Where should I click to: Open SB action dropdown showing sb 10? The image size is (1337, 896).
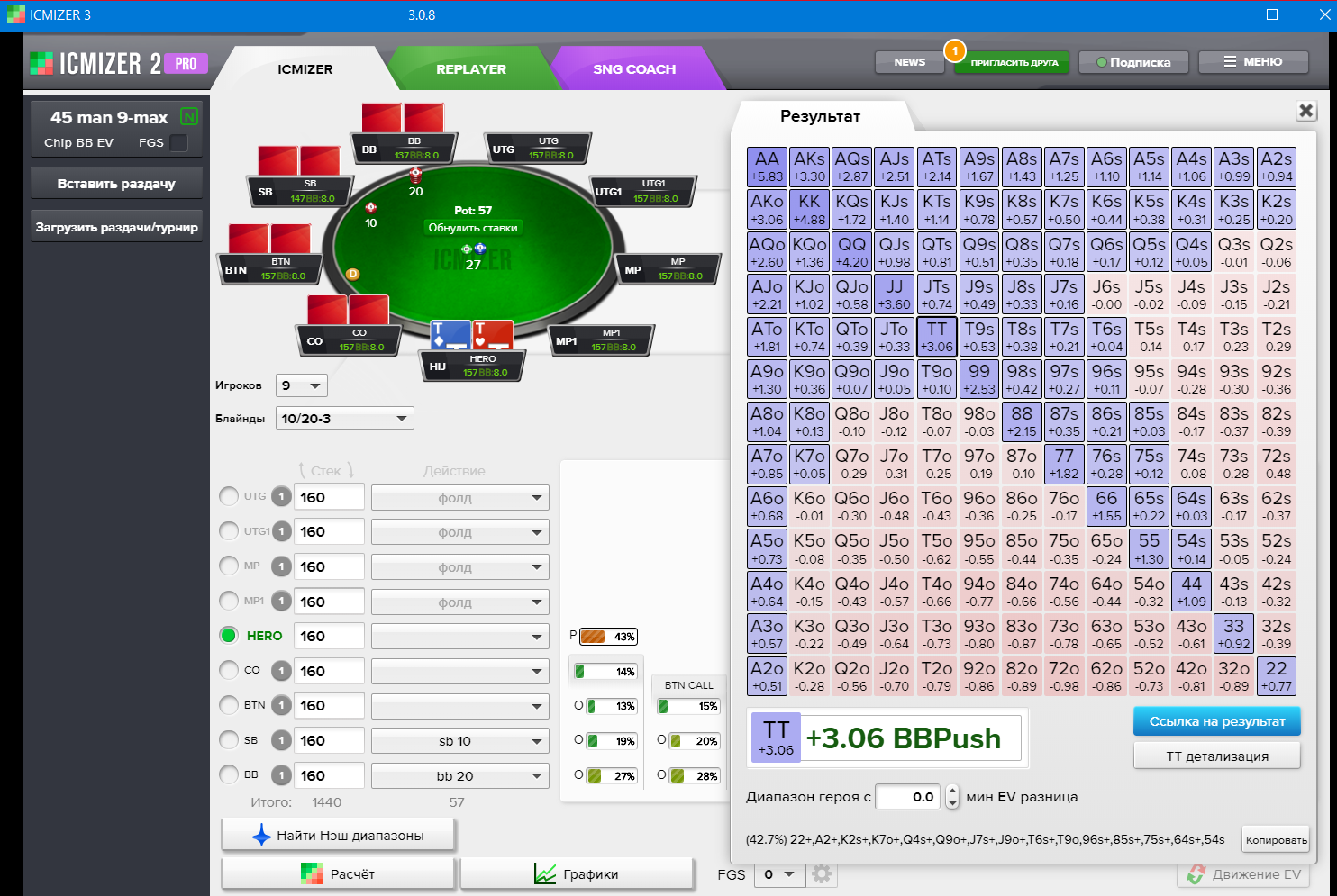tap(460, 741)
